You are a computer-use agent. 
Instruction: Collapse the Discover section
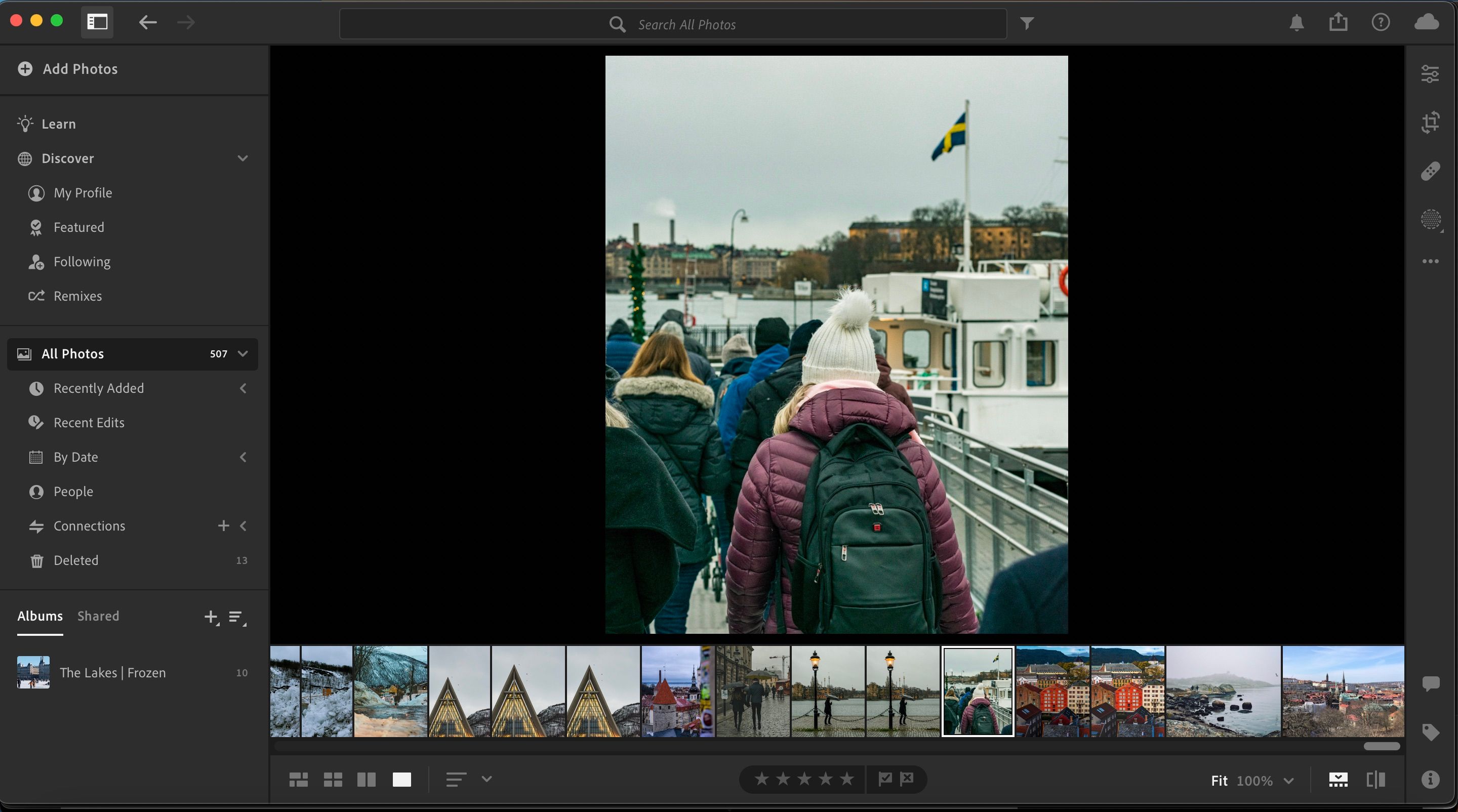point(243,158)
